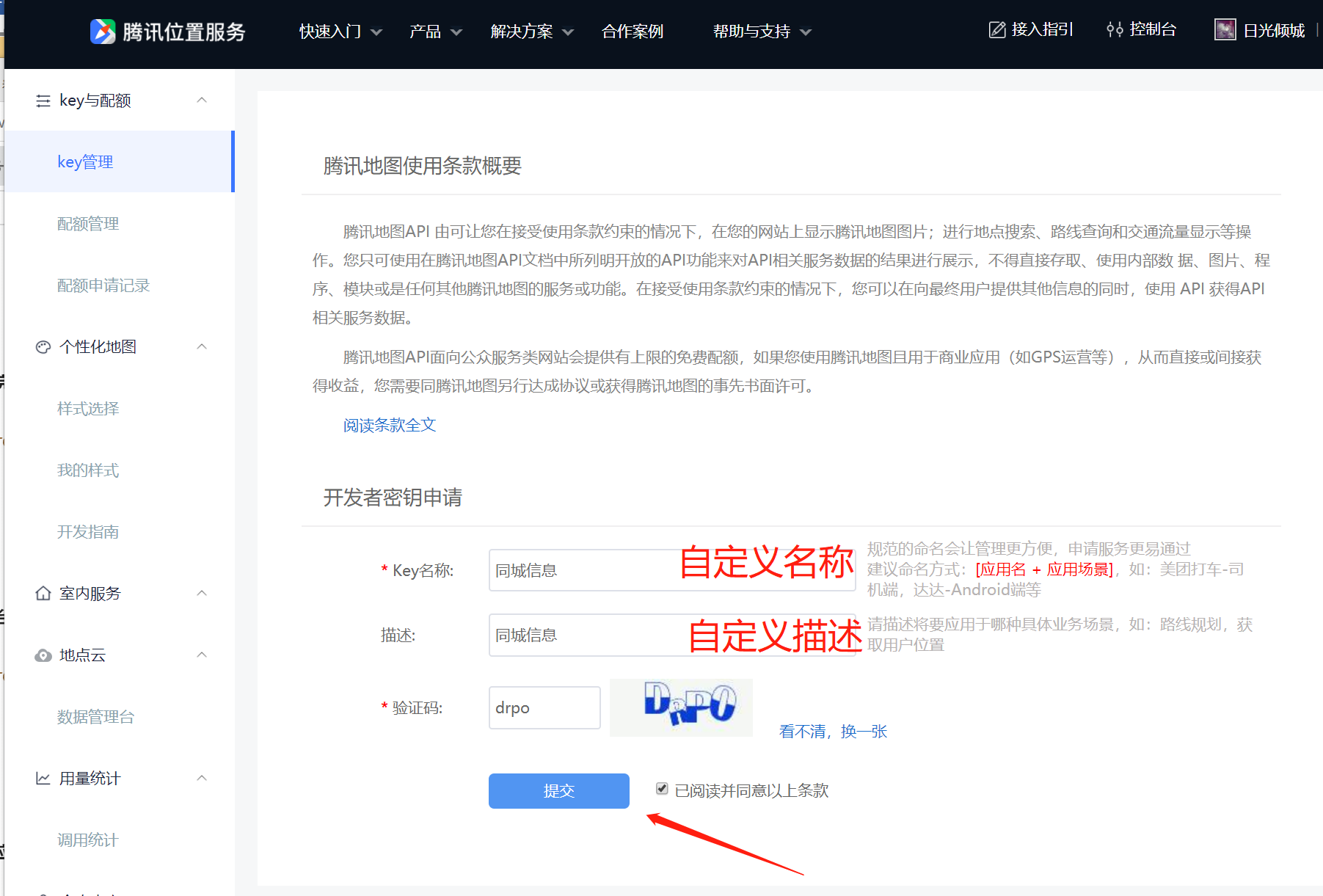Click the 腾讯地图使用条款概要 heading

(423, 166)
